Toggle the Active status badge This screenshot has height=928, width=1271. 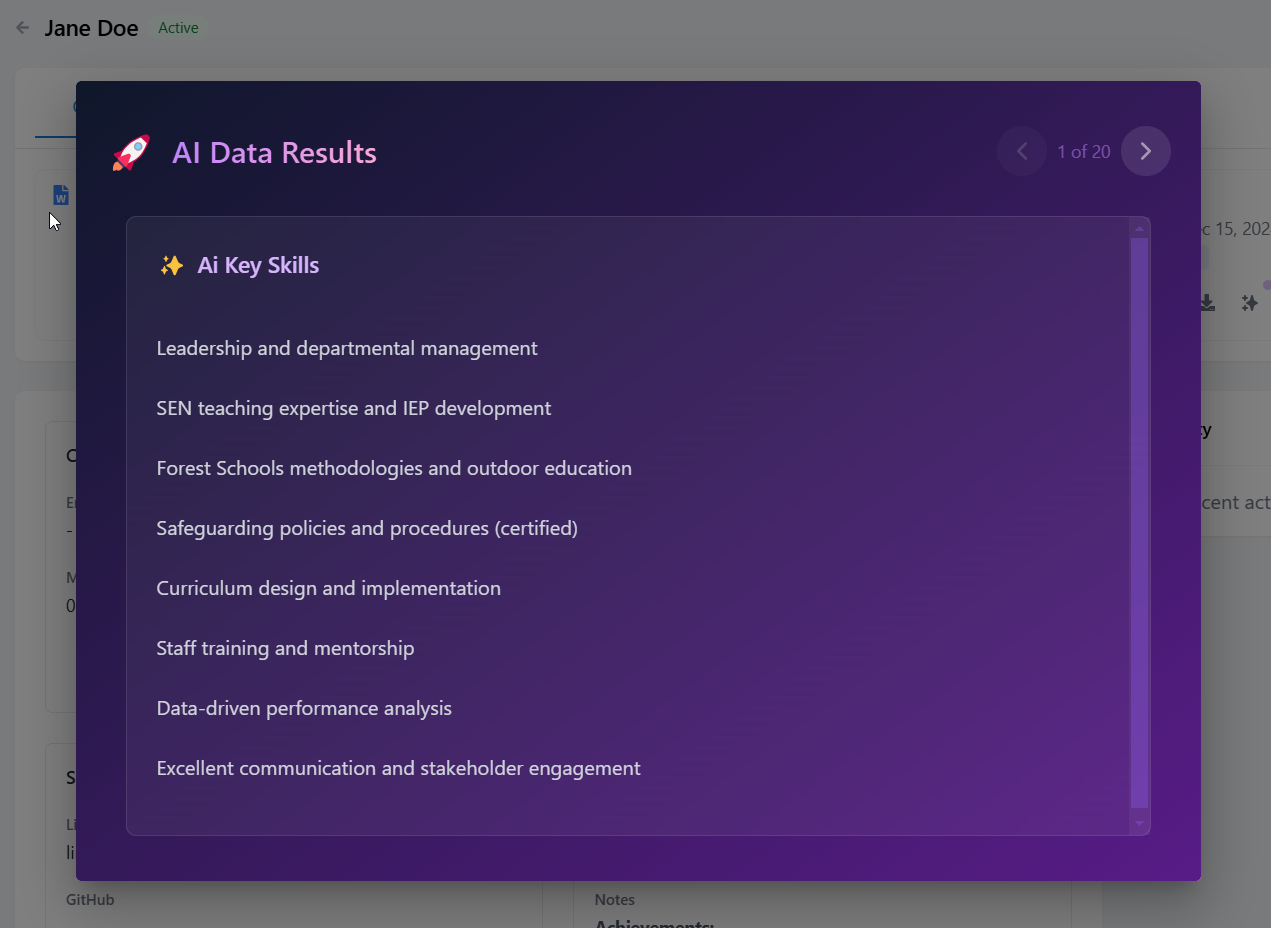click(x=178, y=27)
